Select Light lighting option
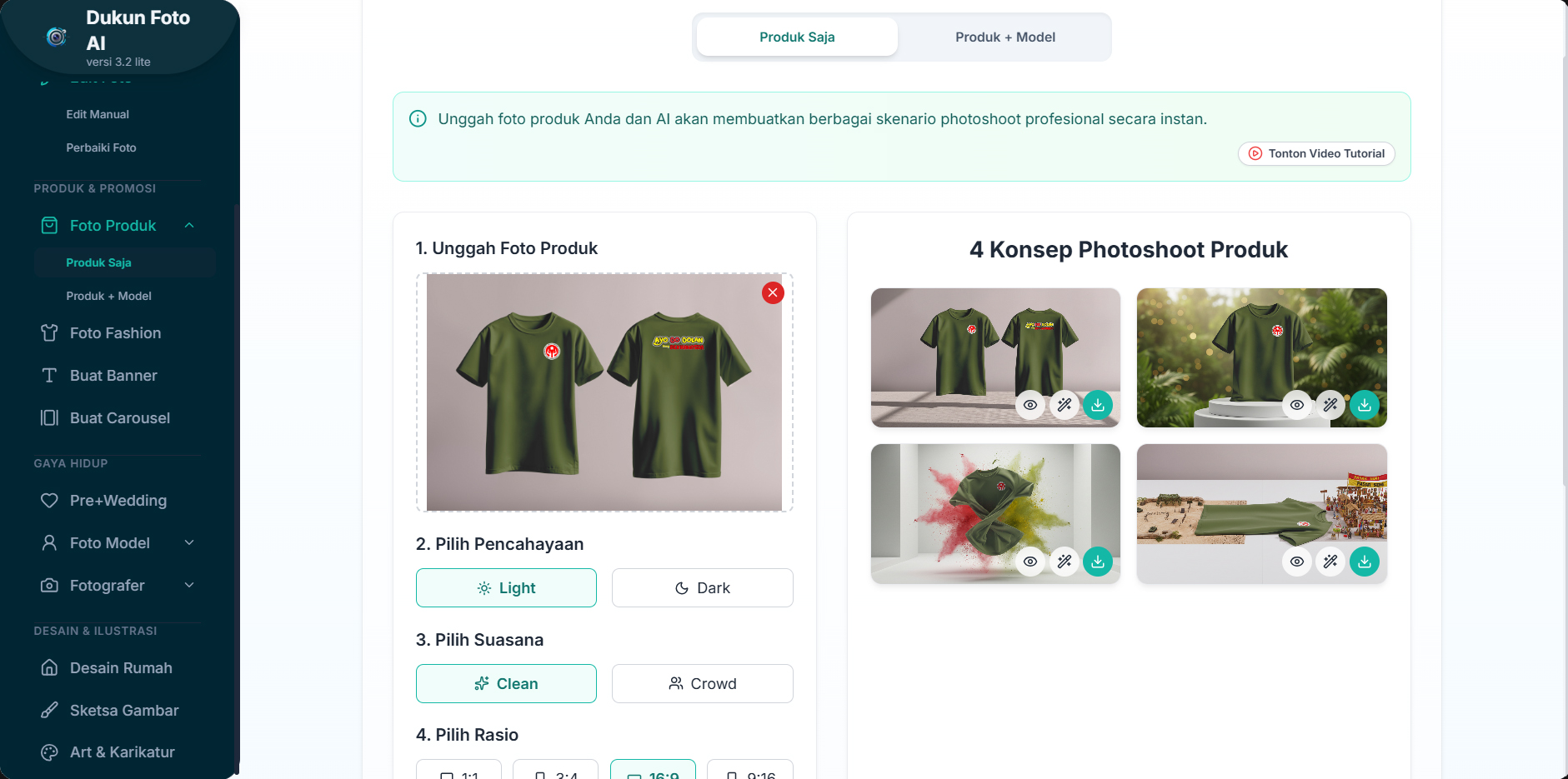Screen dimensions: 1568x779 point(506,588)
